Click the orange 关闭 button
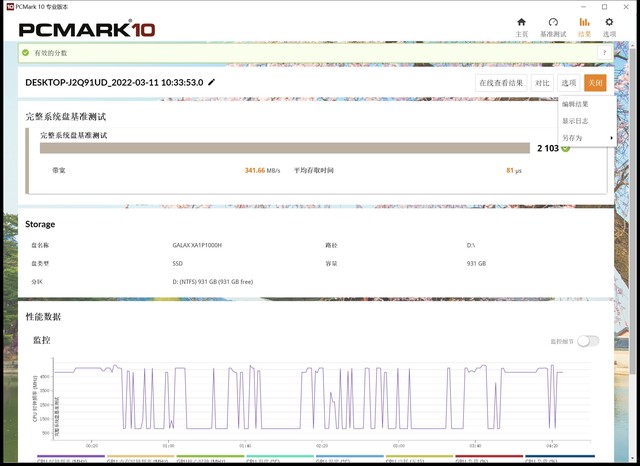The image size is (640, 466). click(x=595, y=83)
